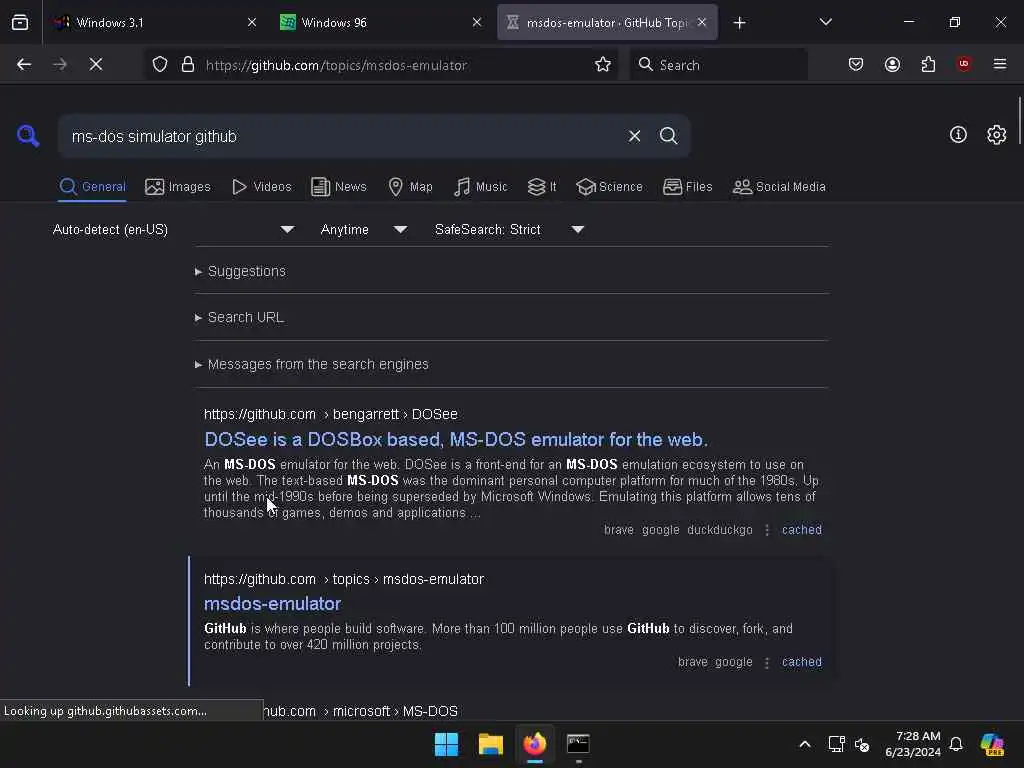Stop loading the page
This screenshot has width=1024, height=768.
(96, 64)
